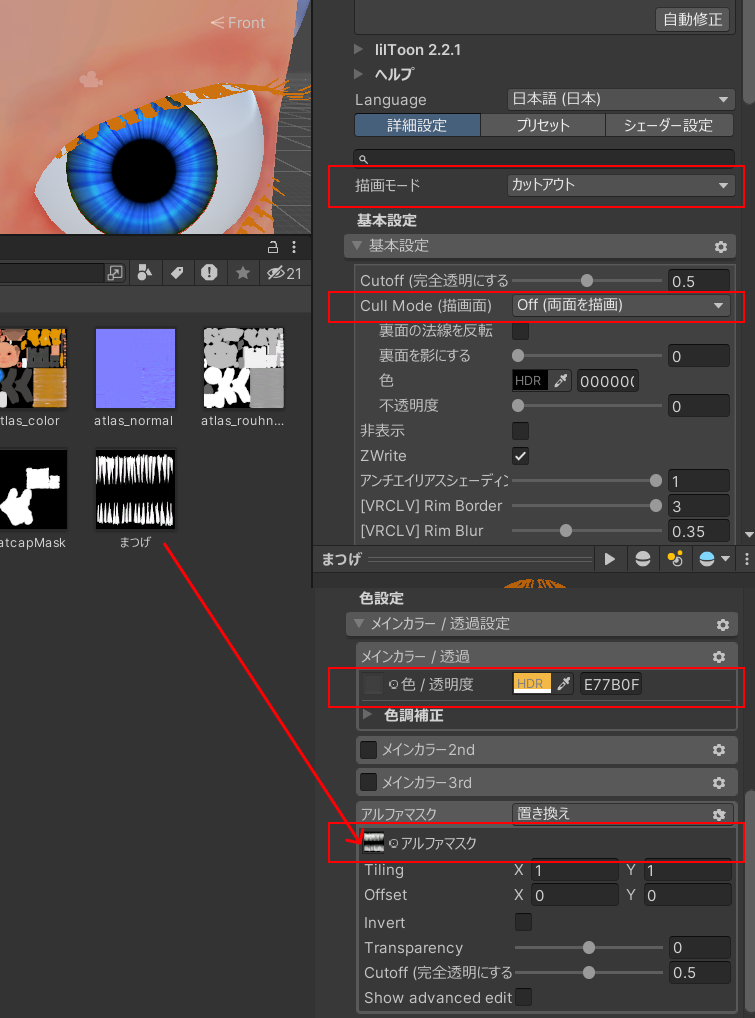
Task: Click the 自動修正 button
Action: pyautogui.click(x=692, y=19)
